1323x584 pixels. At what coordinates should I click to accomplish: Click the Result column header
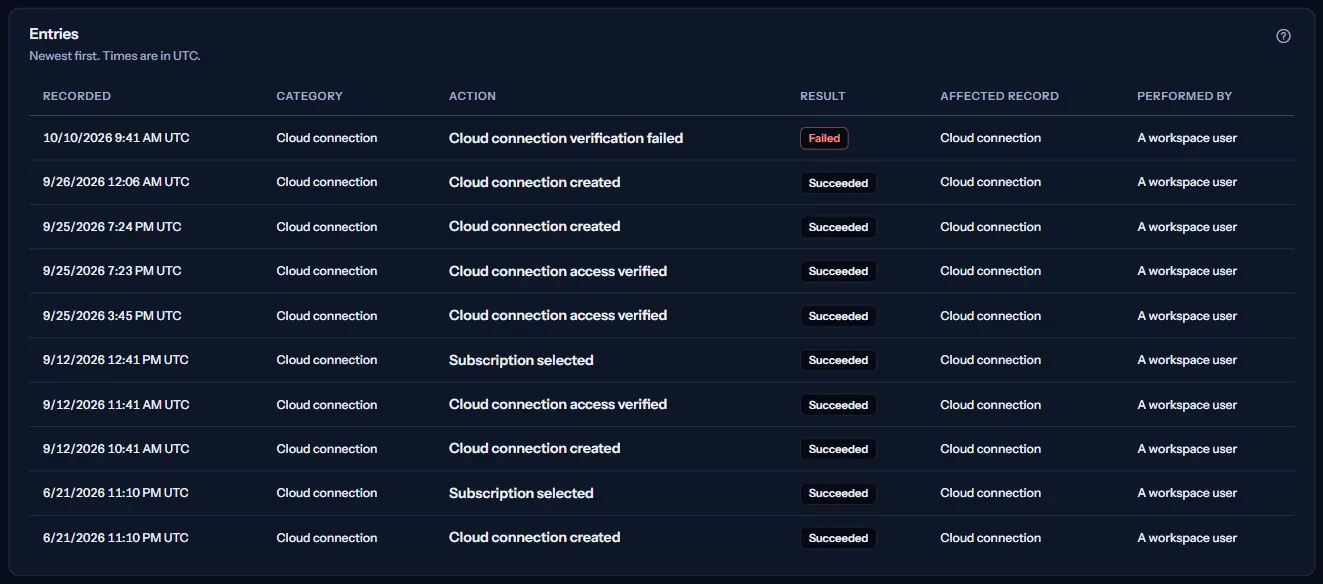coord(822,96)
